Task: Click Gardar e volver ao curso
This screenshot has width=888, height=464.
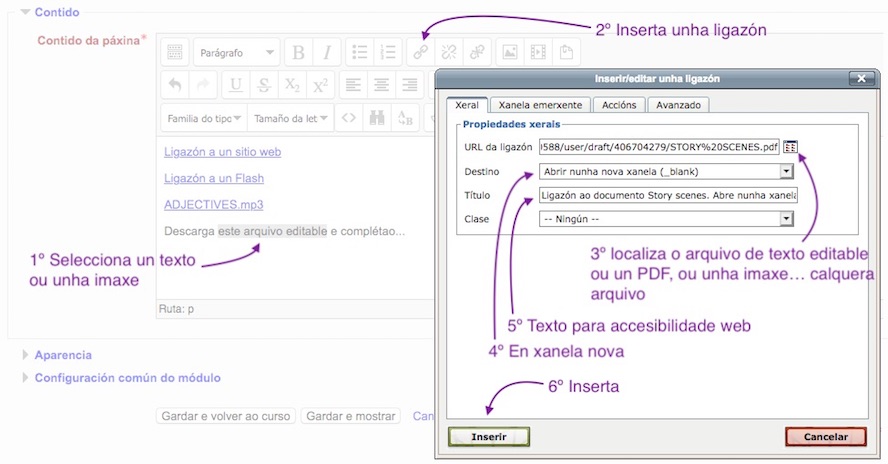Action: [x=225, y=416]
